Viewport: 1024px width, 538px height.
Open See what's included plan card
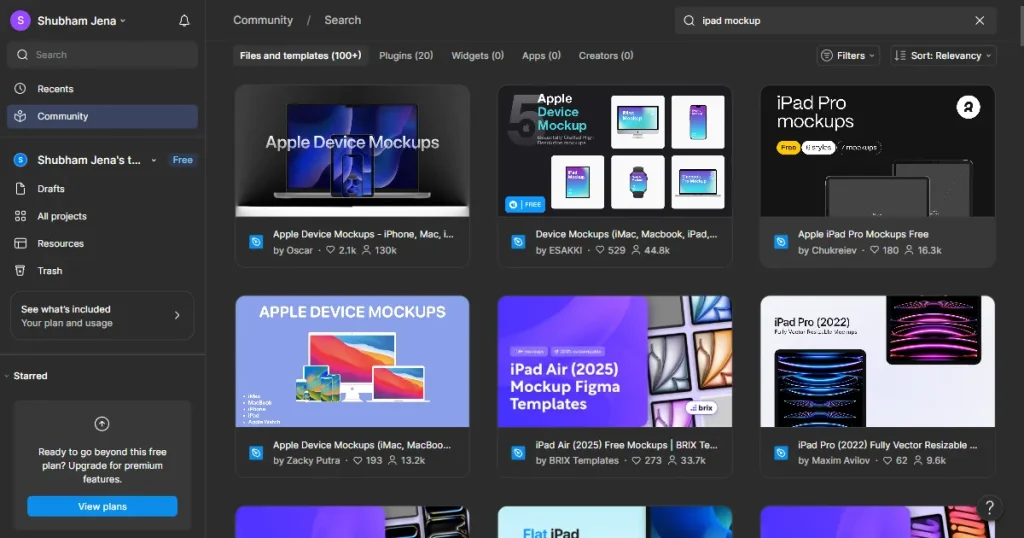point(102,316)
